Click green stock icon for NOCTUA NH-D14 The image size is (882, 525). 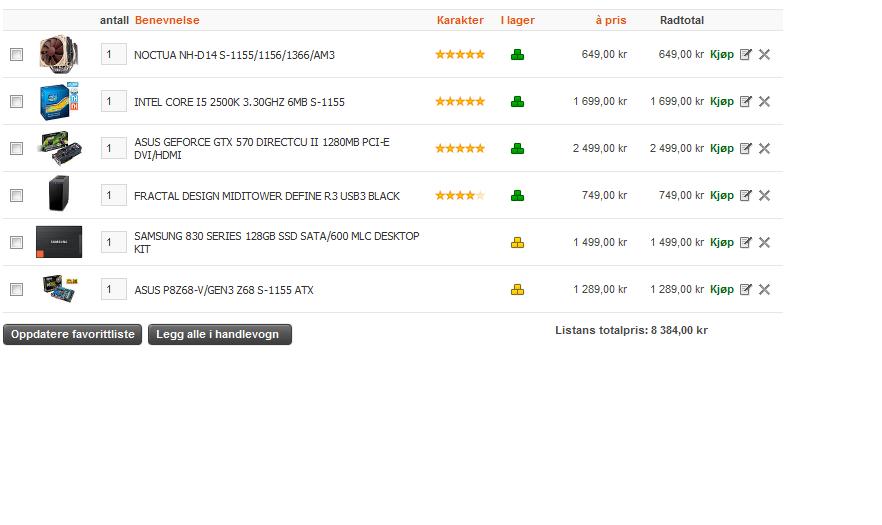pos(518,55)
